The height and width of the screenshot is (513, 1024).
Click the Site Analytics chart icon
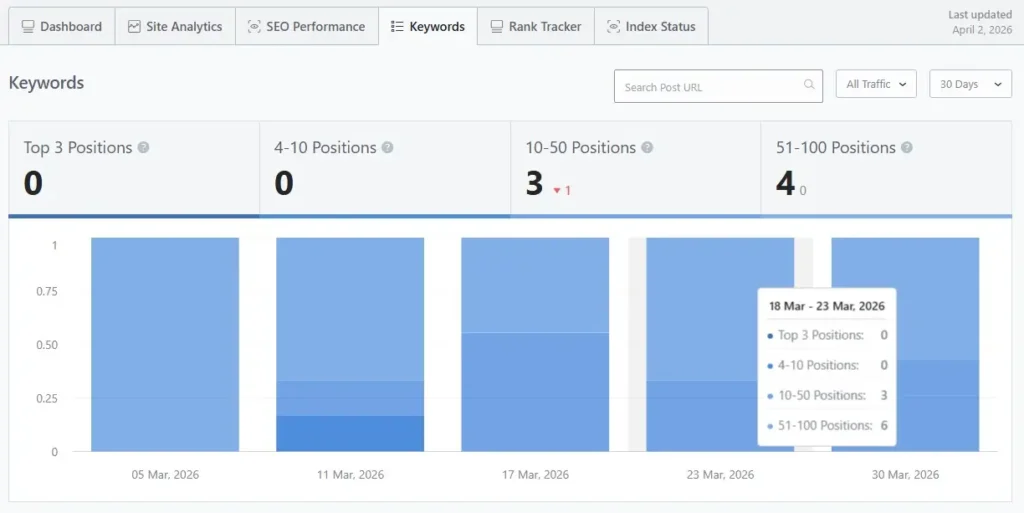(134, 27)
